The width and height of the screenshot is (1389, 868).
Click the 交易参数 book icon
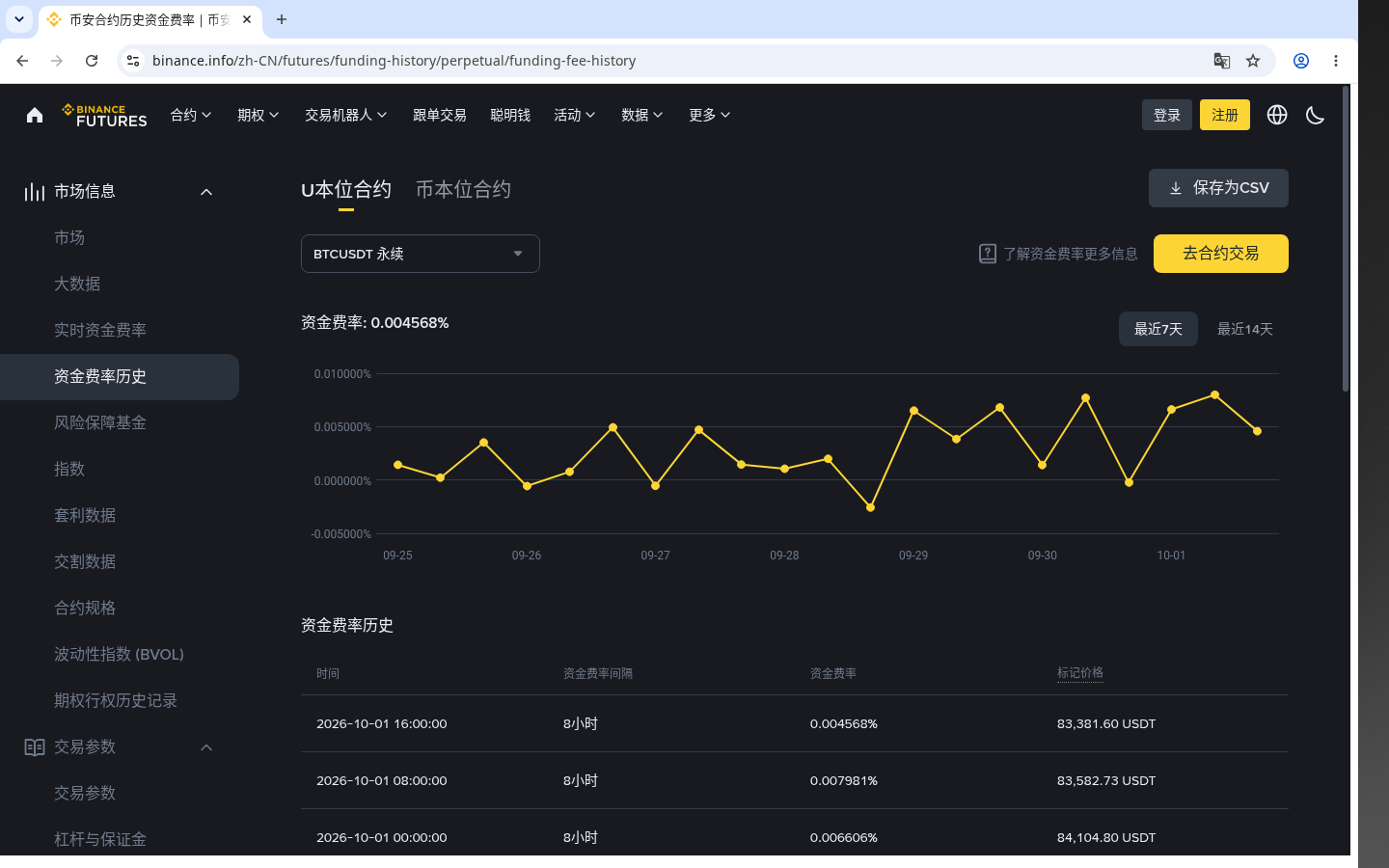(x=35, y=747)
